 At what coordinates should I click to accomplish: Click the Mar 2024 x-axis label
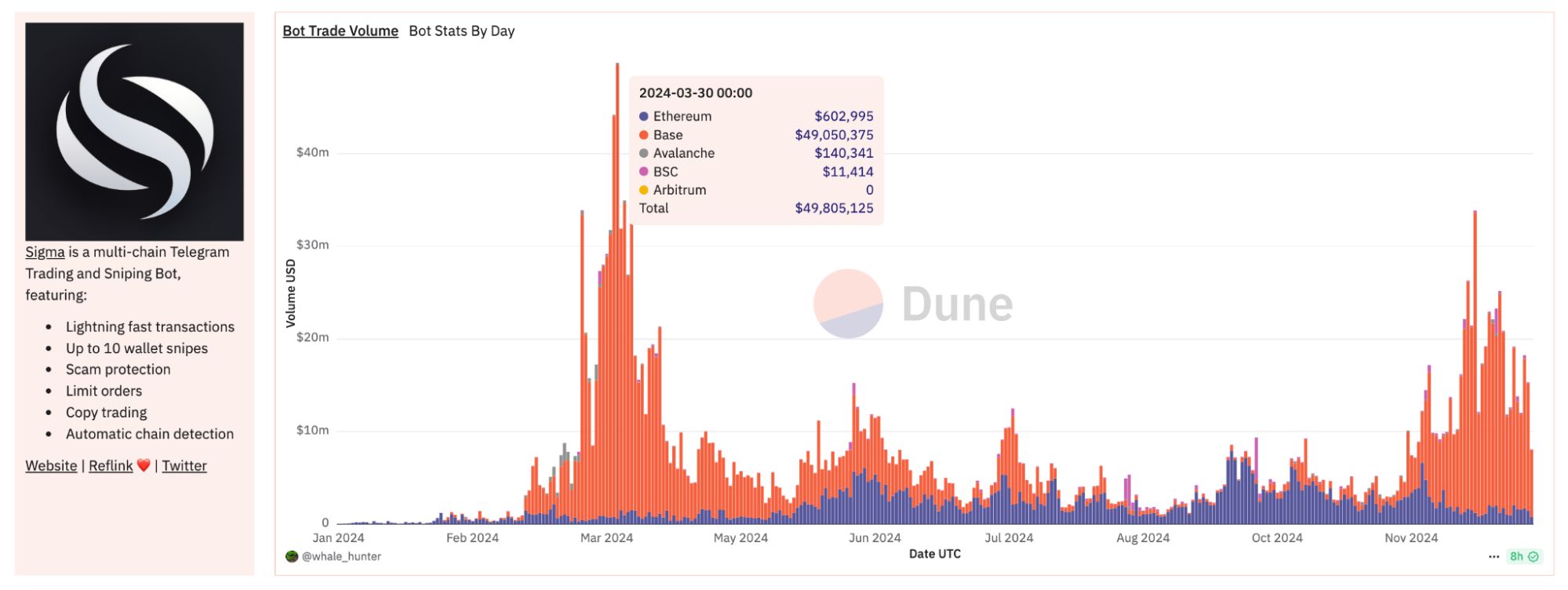pos(606,537)
